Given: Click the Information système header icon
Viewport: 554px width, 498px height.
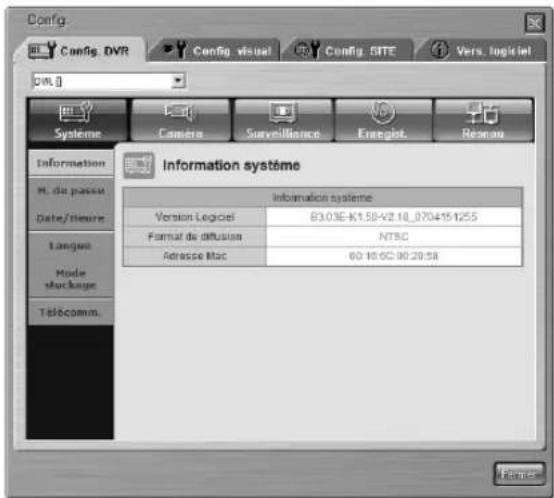Looking at the screenshot, I should pyautogui.click(x=138, y=165).
